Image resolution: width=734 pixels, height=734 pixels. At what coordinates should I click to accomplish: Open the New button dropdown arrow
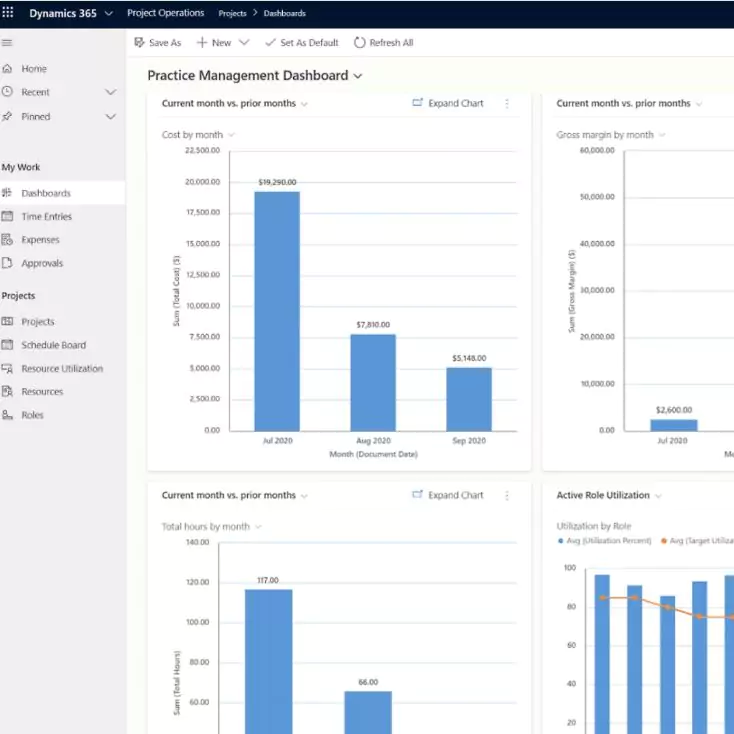tap(244, 43)
